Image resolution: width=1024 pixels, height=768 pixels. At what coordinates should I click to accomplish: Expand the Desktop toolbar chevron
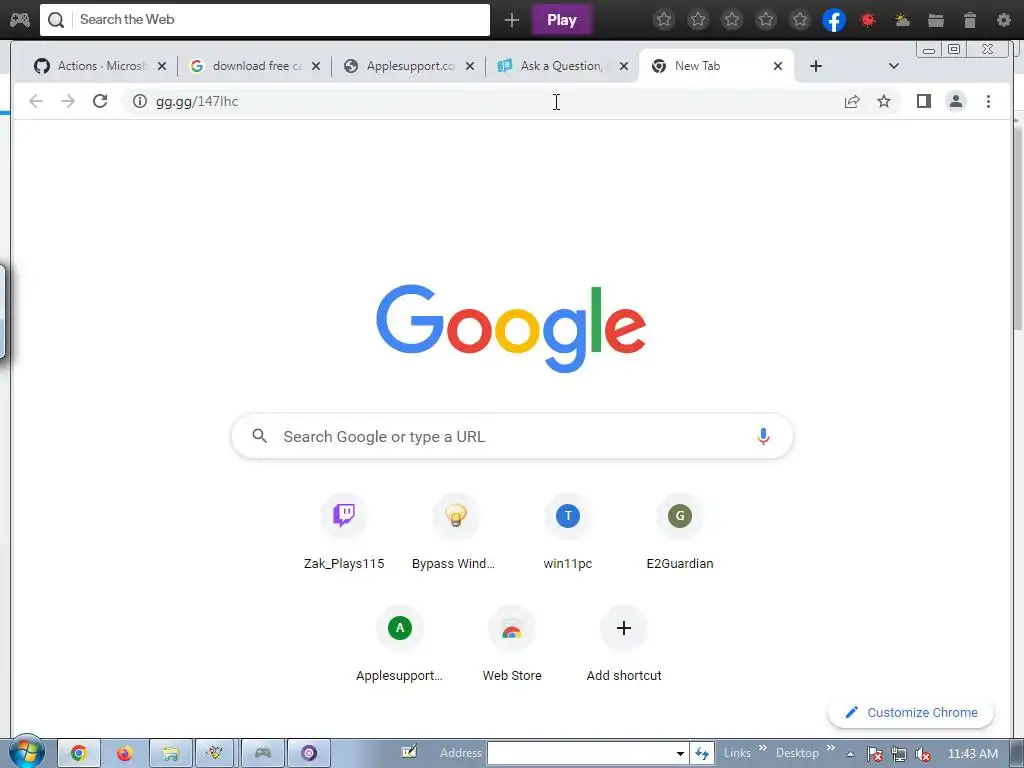pyautogui.click(x=831, y=748)
